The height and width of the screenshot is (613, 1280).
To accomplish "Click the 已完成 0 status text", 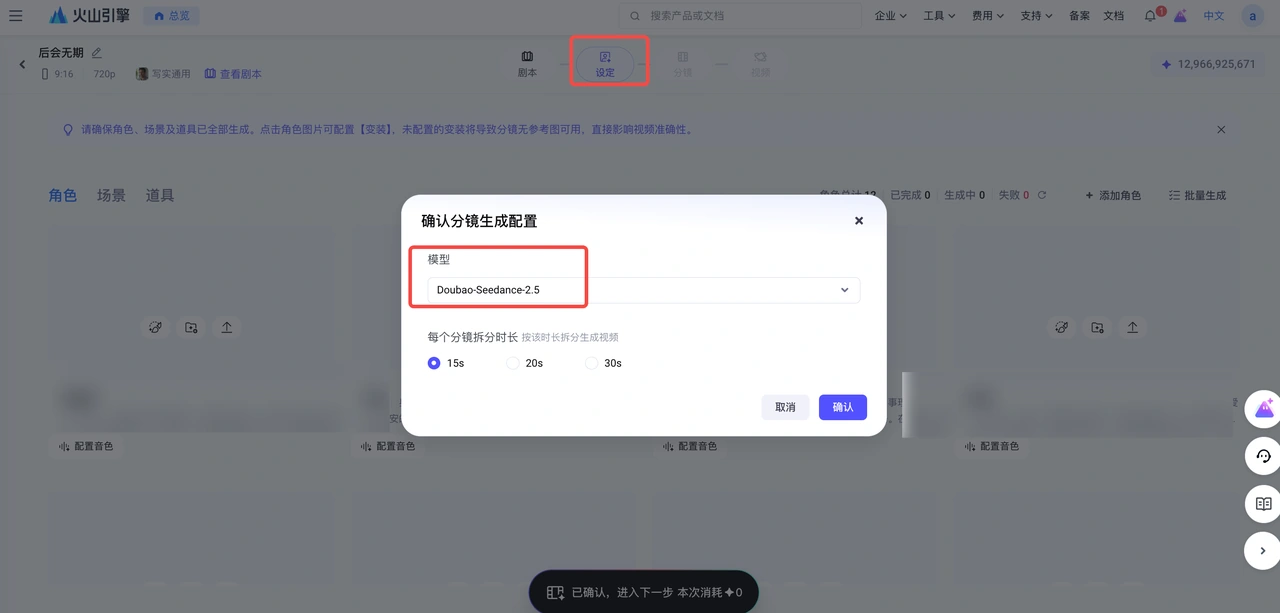I will 910,195.
